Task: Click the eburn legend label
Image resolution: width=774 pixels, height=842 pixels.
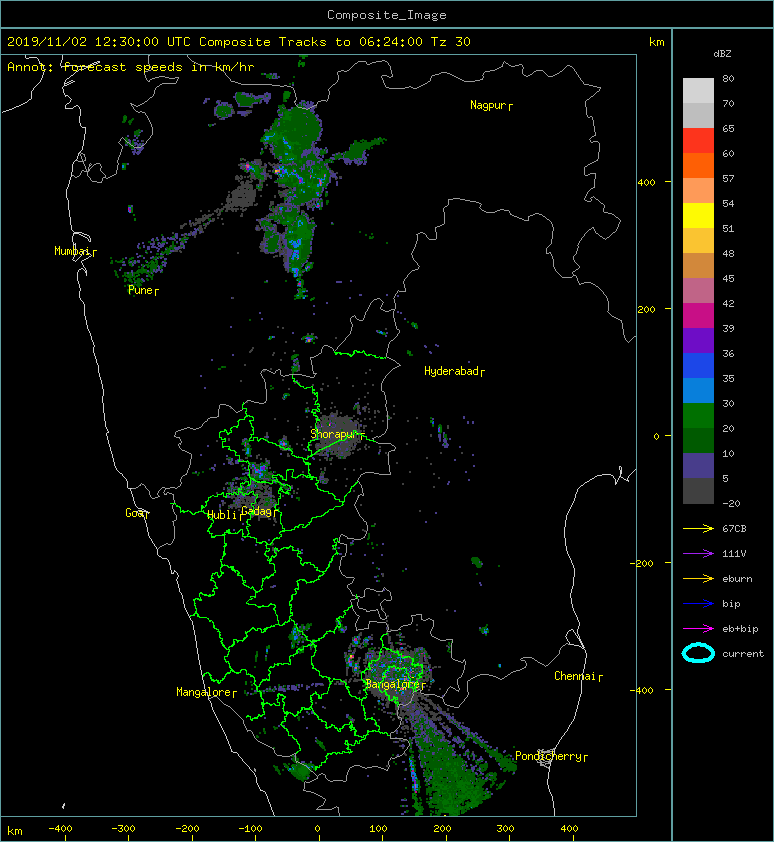Action: [x=737, y=579]
